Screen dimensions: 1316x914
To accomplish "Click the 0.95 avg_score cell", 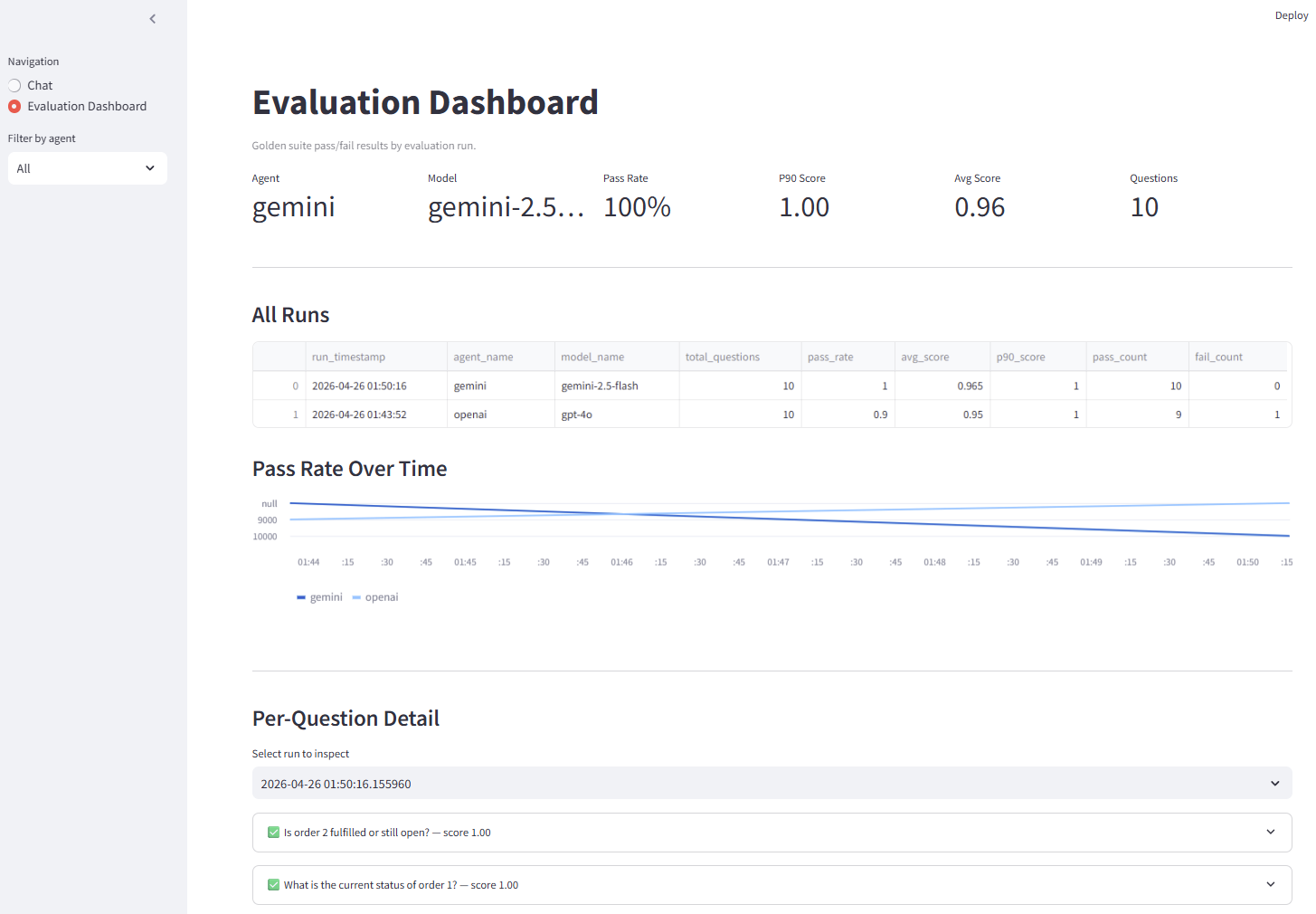I will 942,414.
